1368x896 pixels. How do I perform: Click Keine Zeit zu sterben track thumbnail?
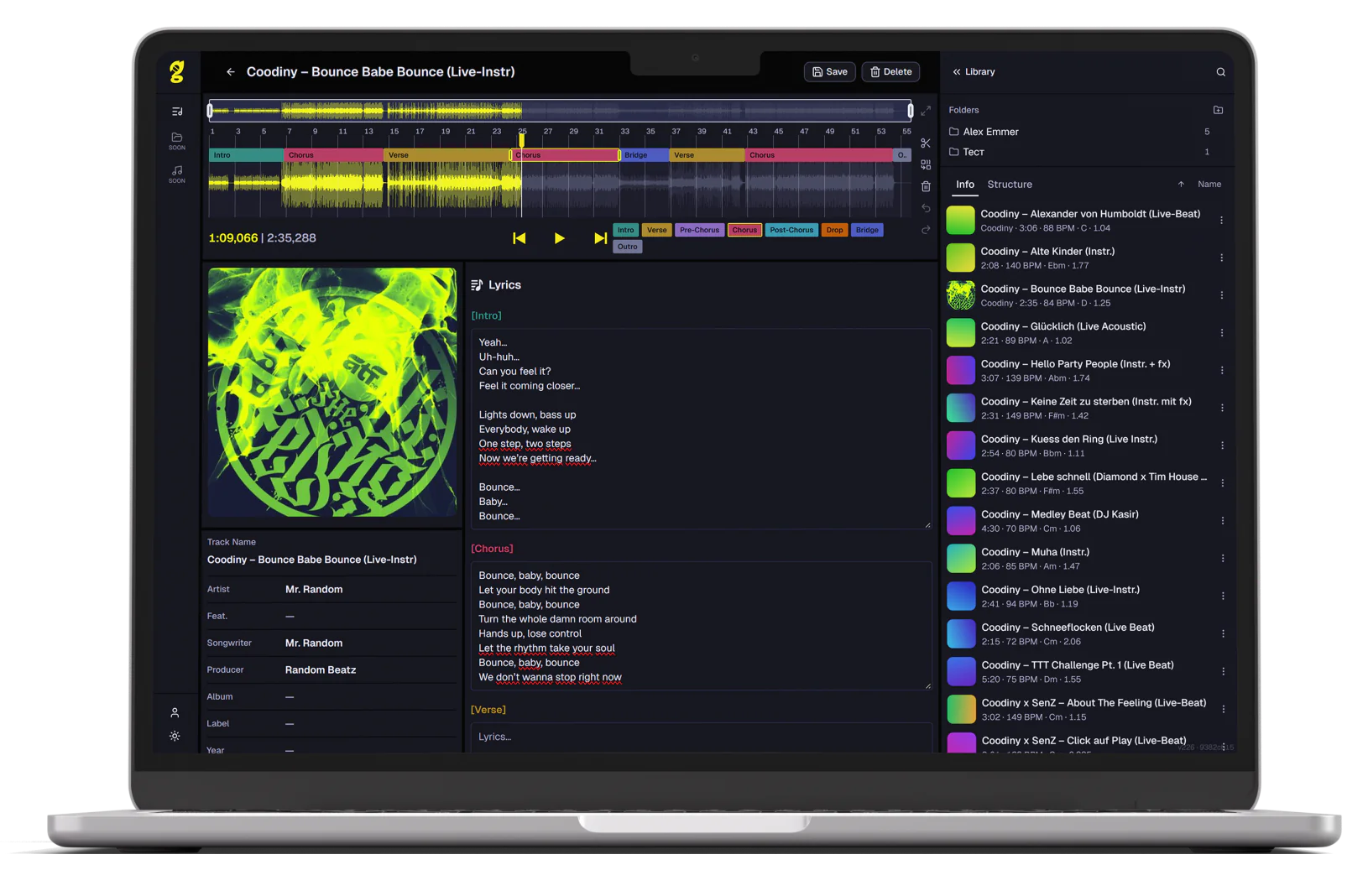click(961, 409)
